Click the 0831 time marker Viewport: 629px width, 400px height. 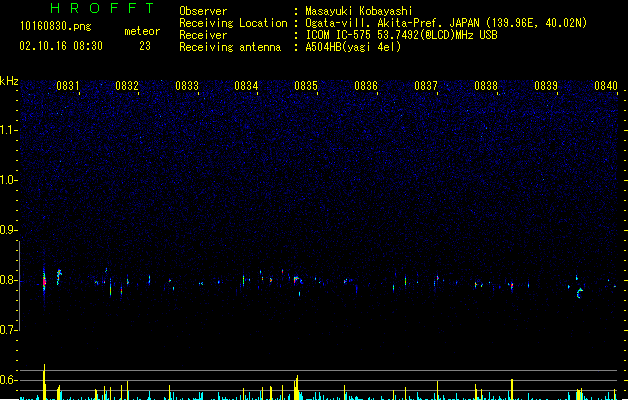(x=68, y=86)
